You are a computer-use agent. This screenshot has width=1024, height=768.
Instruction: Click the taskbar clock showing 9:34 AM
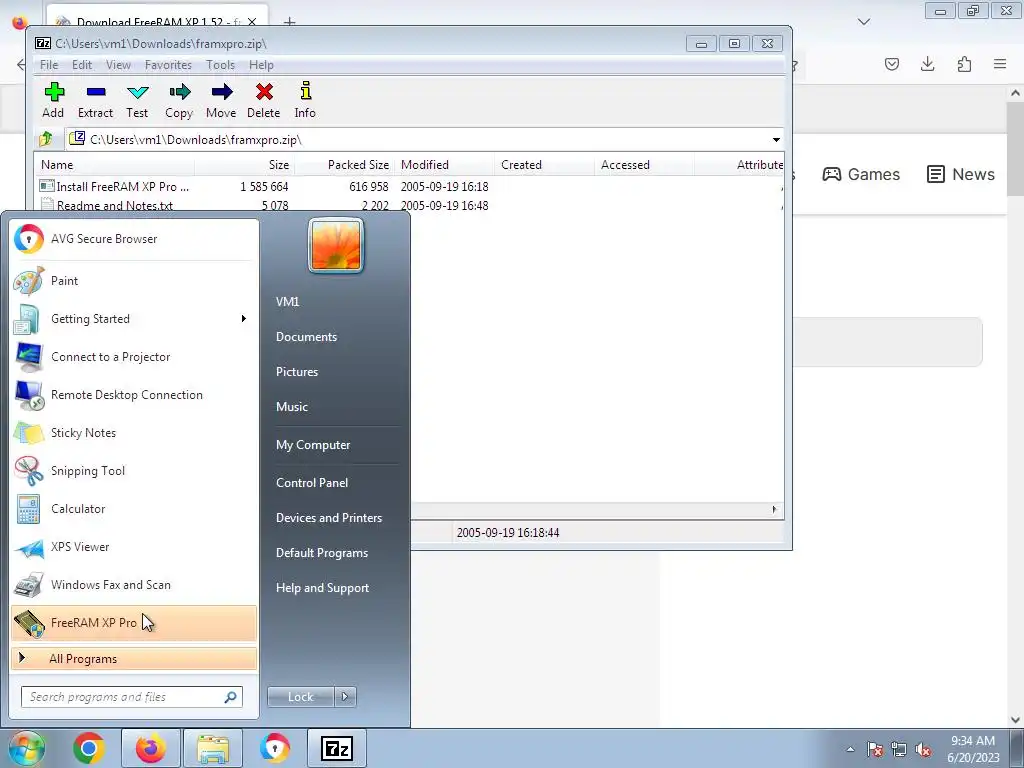pyautogui.click(x=973, y=749)
